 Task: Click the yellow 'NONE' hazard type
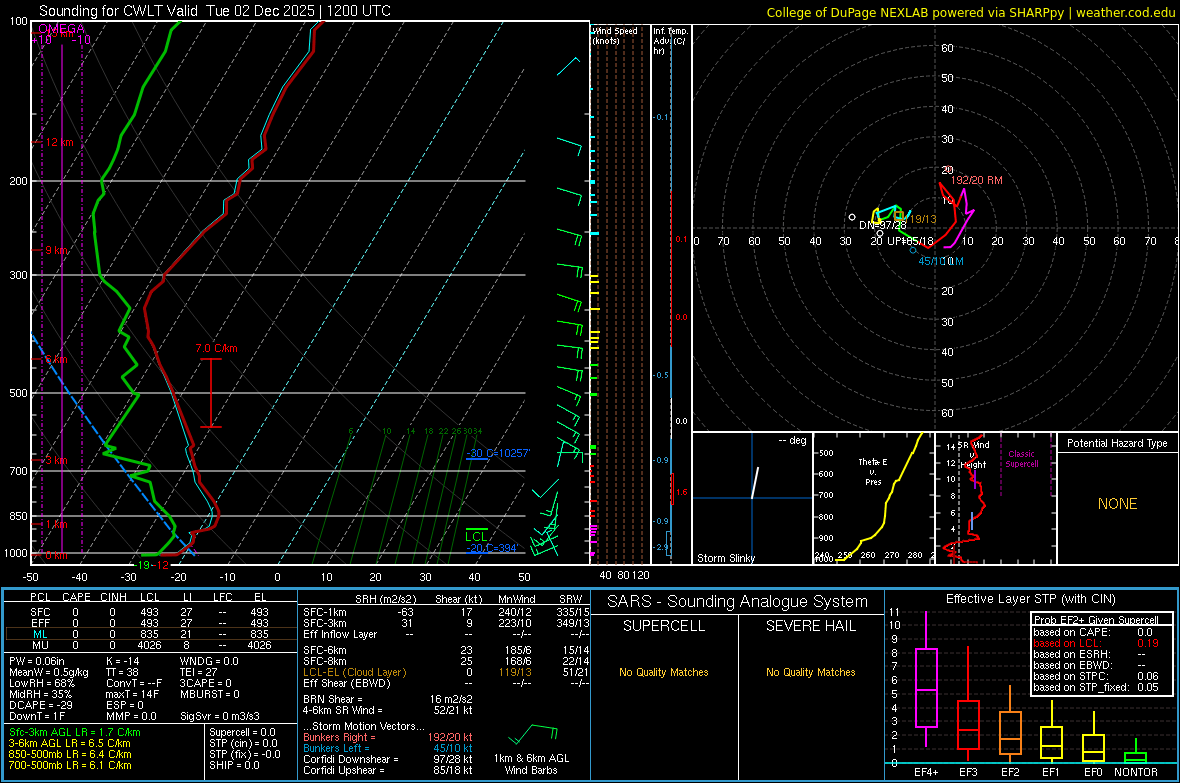[x=1117, y=504]
